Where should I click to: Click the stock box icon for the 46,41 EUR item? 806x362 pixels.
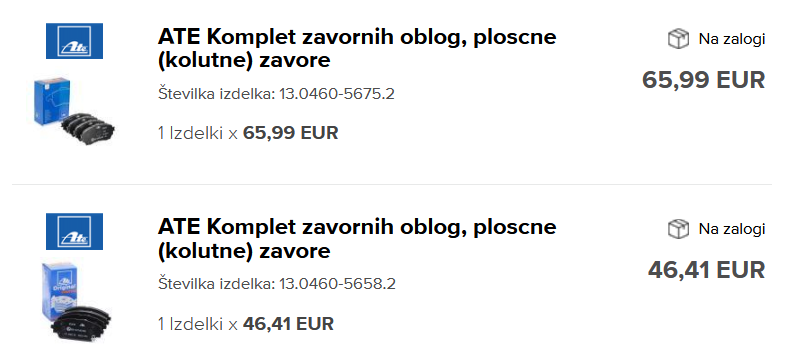pyautogui.click(x=678, y=229)
